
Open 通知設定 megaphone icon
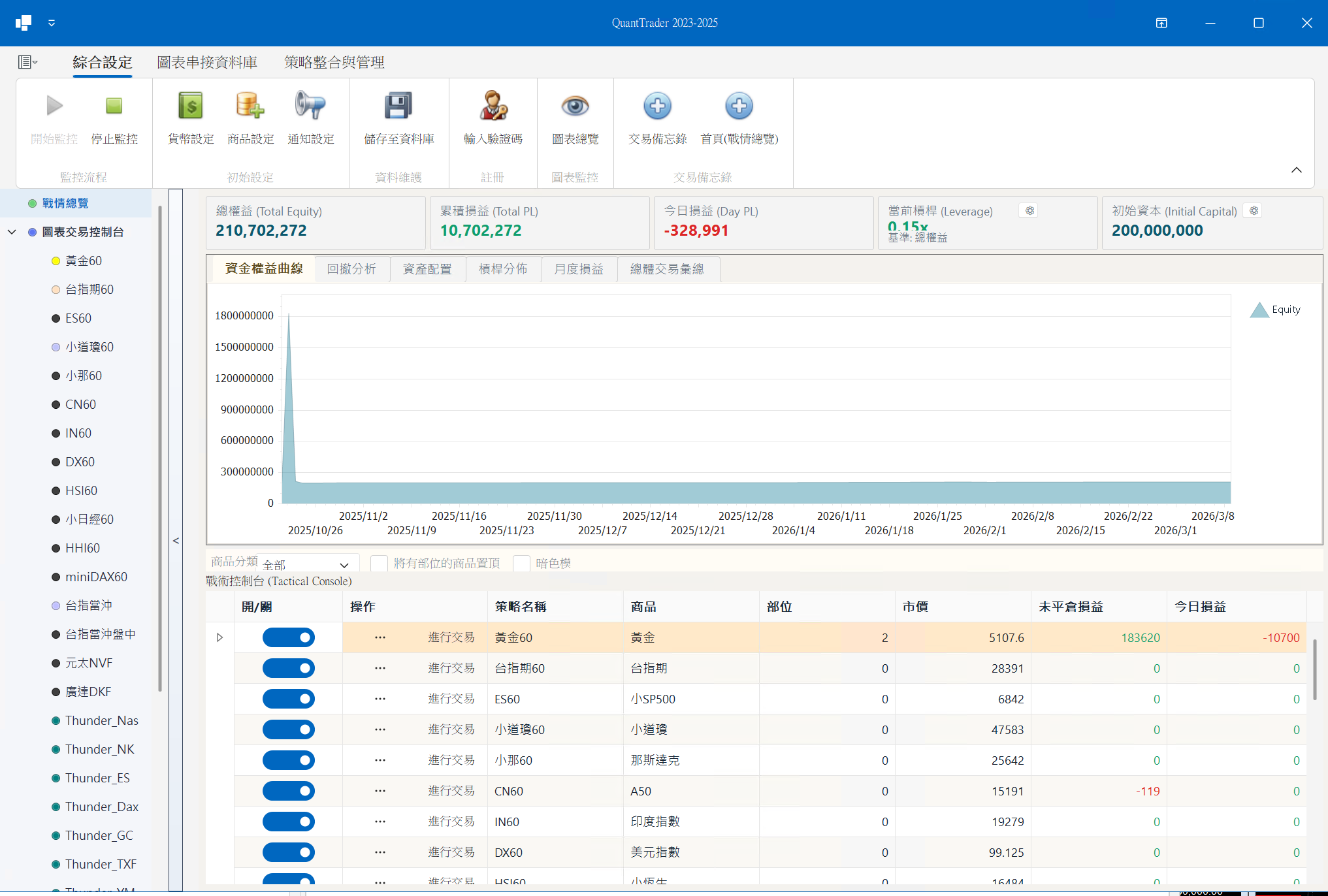click(311, 106)
